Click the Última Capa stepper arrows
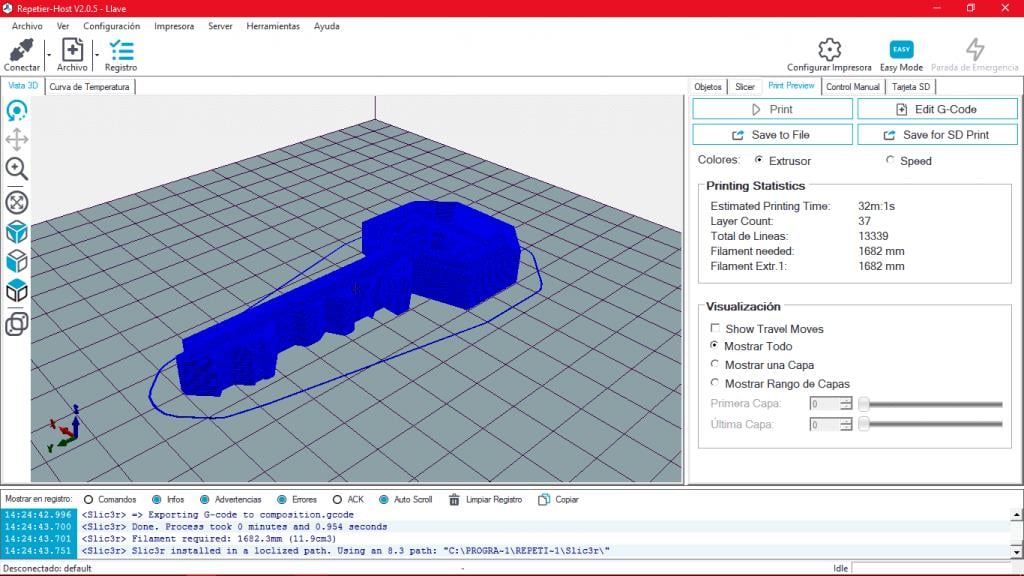 coord(846,425)
